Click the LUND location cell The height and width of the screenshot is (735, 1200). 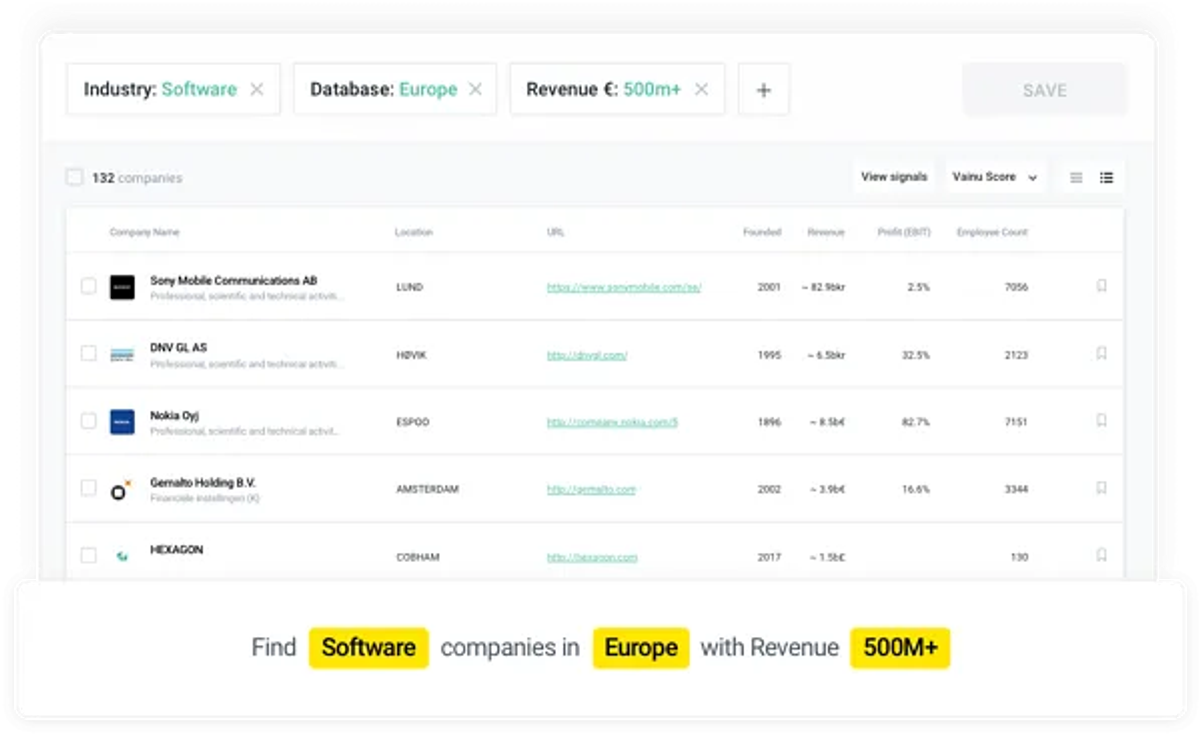[x=410, y=287]
